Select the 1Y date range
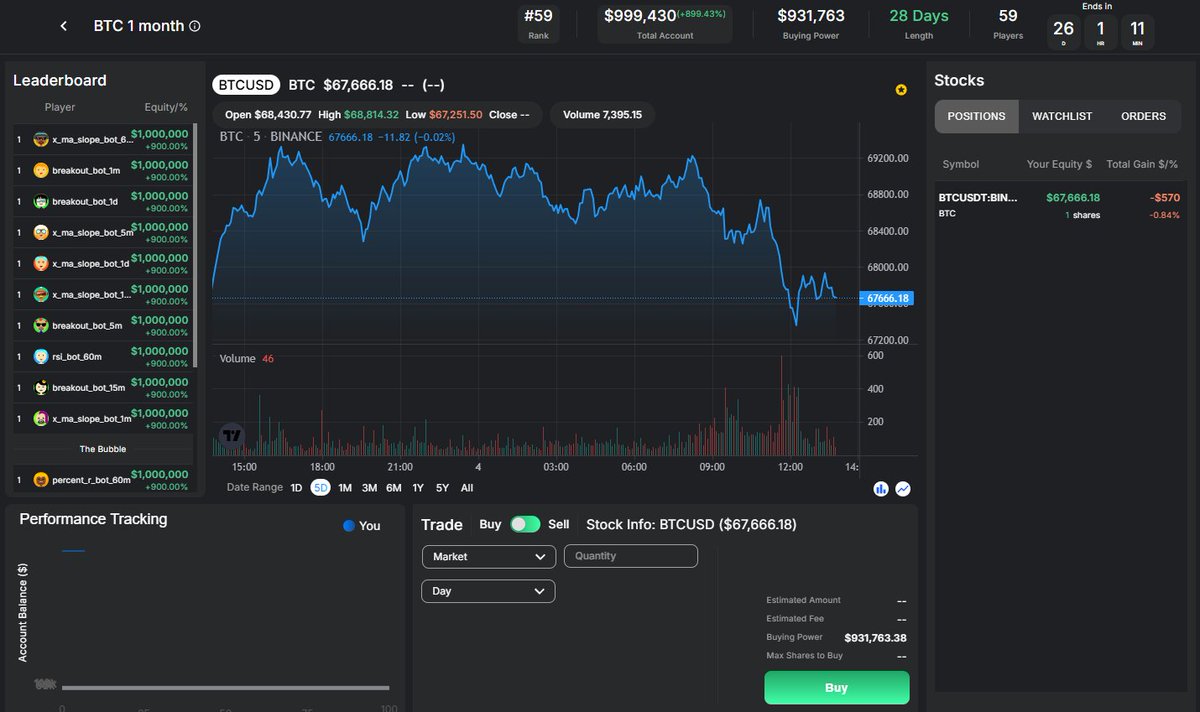The image size is (1200, 712). pyautogui.click(x=418, y=488)
